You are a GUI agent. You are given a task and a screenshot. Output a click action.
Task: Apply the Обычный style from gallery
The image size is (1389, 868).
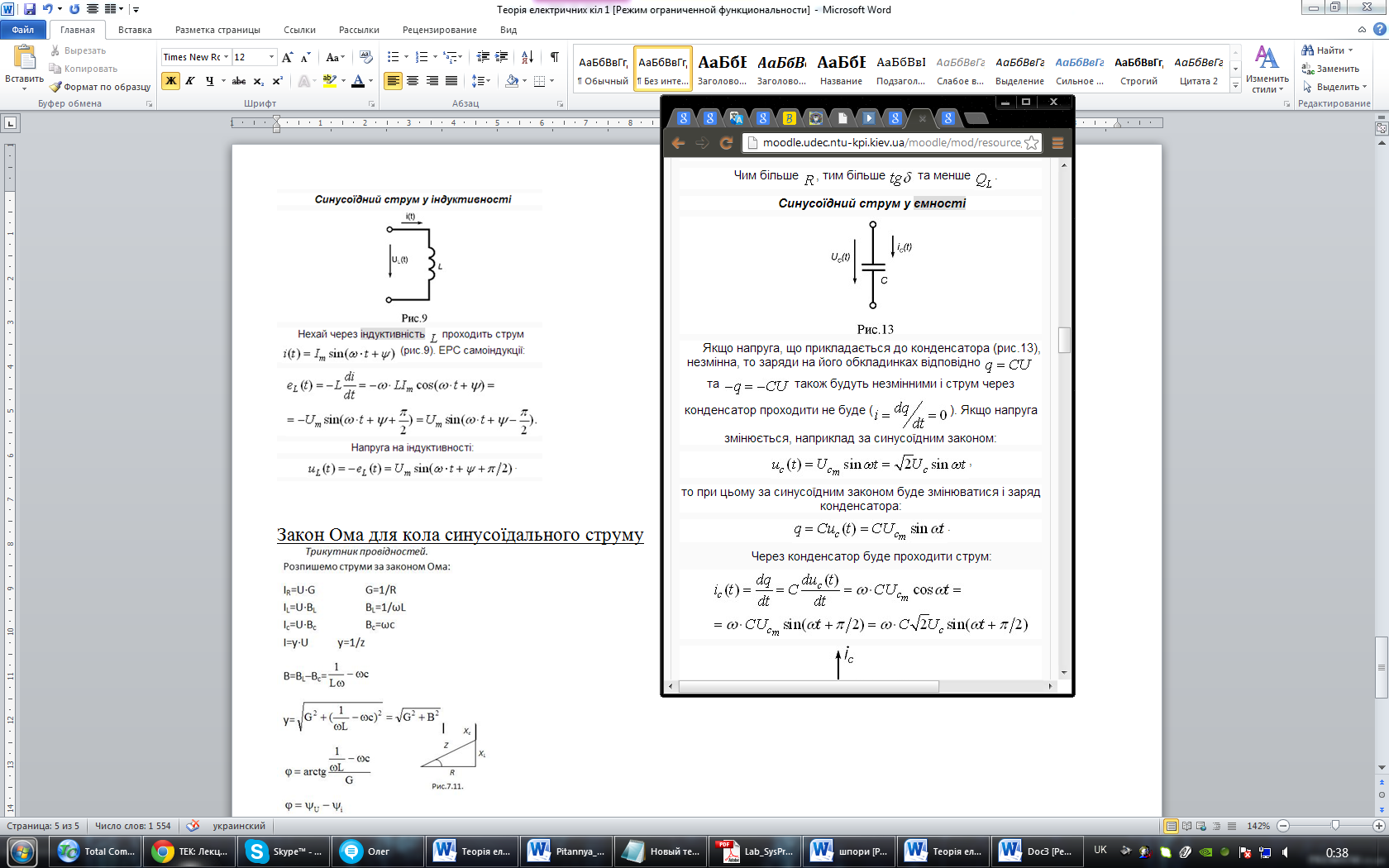[603, 69]
